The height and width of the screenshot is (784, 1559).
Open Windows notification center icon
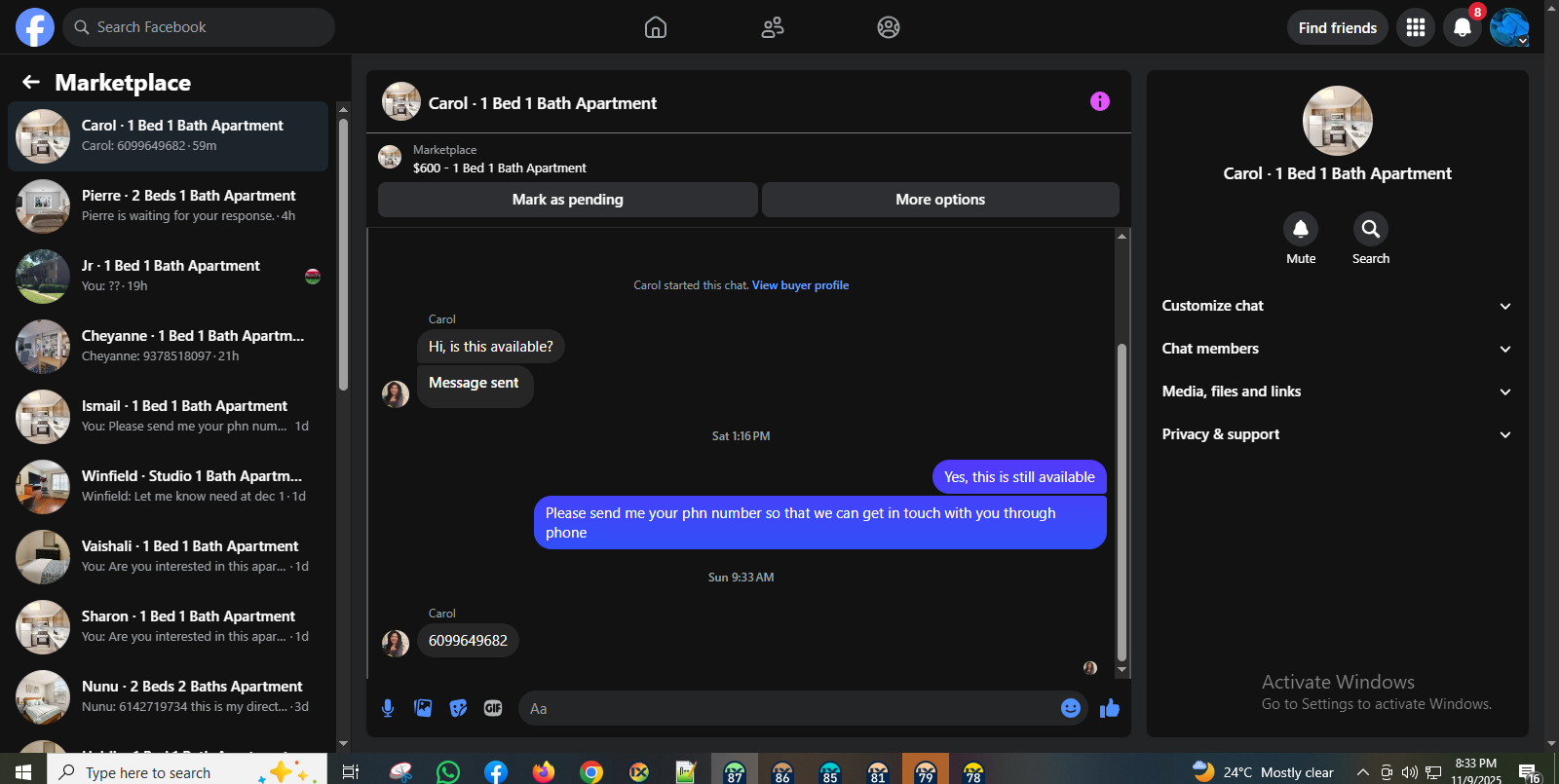click(1528, 772)
